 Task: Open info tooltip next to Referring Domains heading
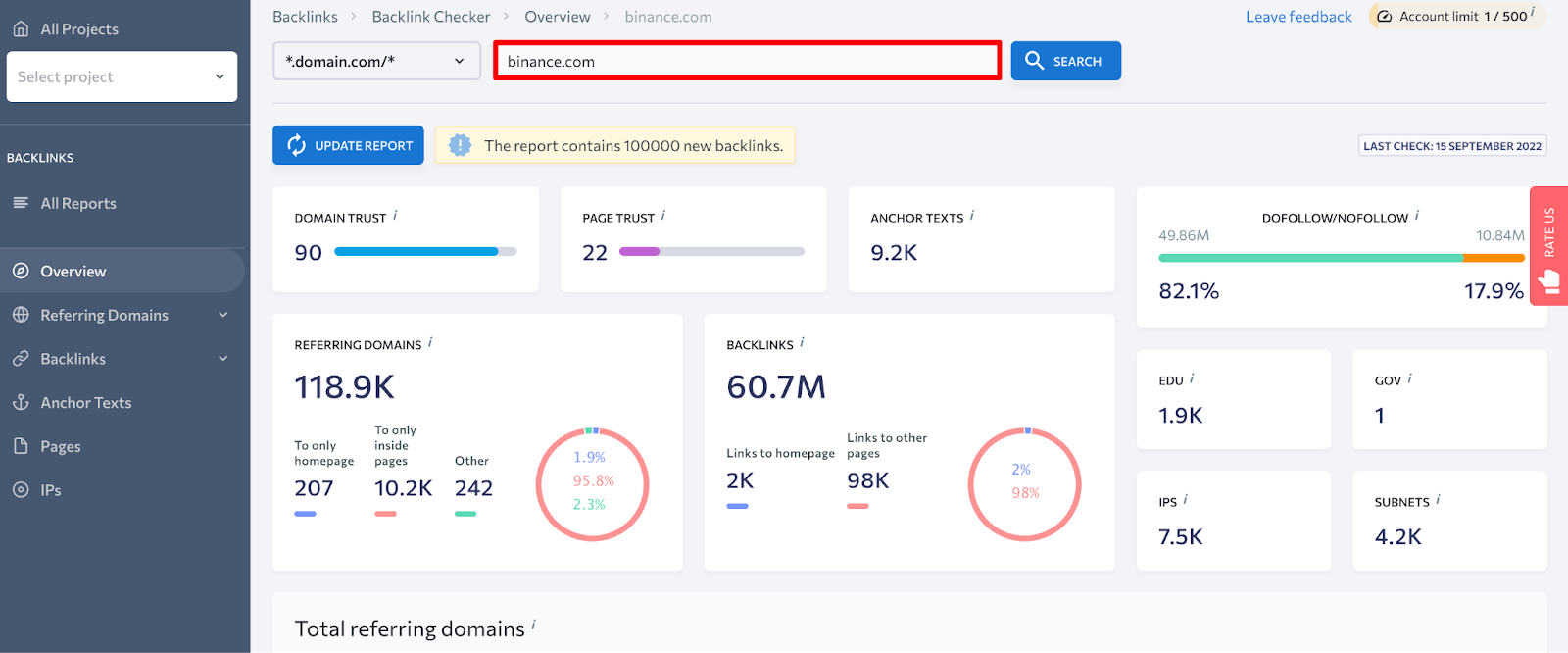click(430, 342)
